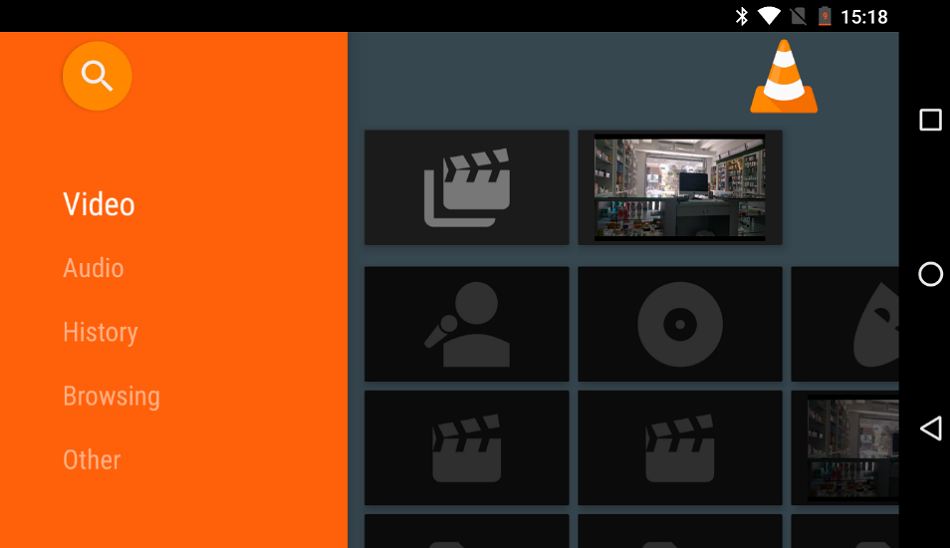Open the dimmed shop video thumbnail in History row
Viewport: 950px width, 548px height.
pyautogui.click(x=845, y=447)
